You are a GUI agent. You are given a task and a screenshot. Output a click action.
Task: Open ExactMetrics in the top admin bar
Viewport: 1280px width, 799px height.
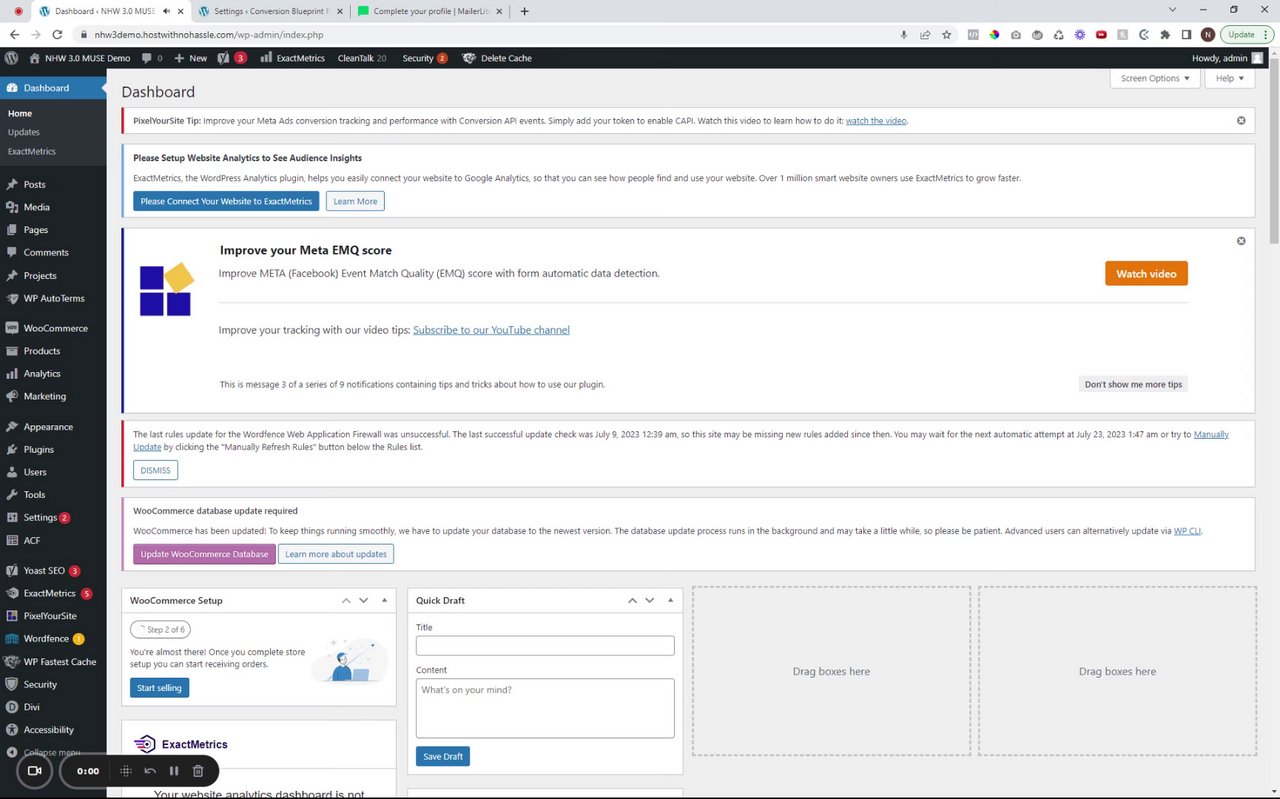click(x=292, y=58)
